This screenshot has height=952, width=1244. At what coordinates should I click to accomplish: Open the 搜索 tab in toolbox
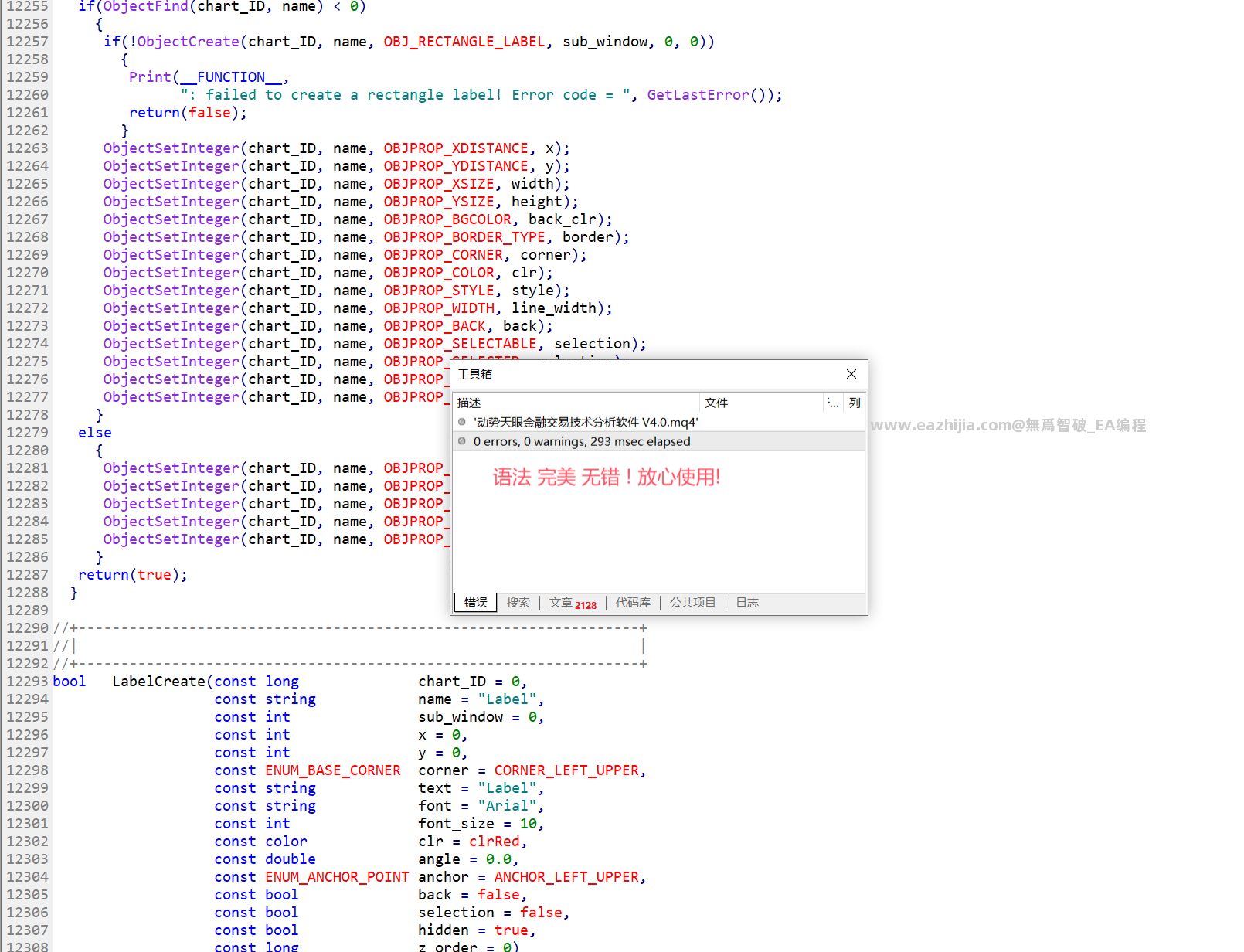click(x=518, y=603)
